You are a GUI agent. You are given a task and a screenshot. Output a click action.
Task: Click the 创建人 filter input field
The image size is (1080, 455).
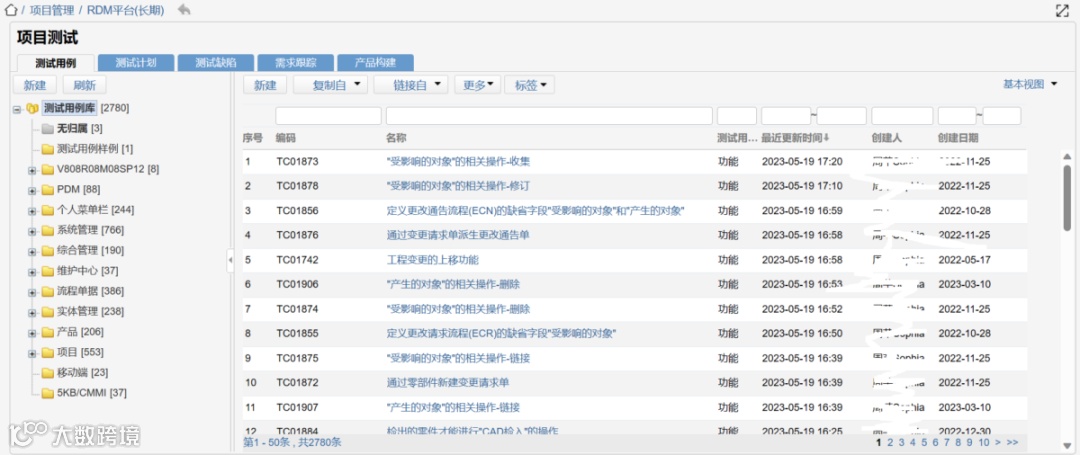pyautogui.click(x=902, y=116)
